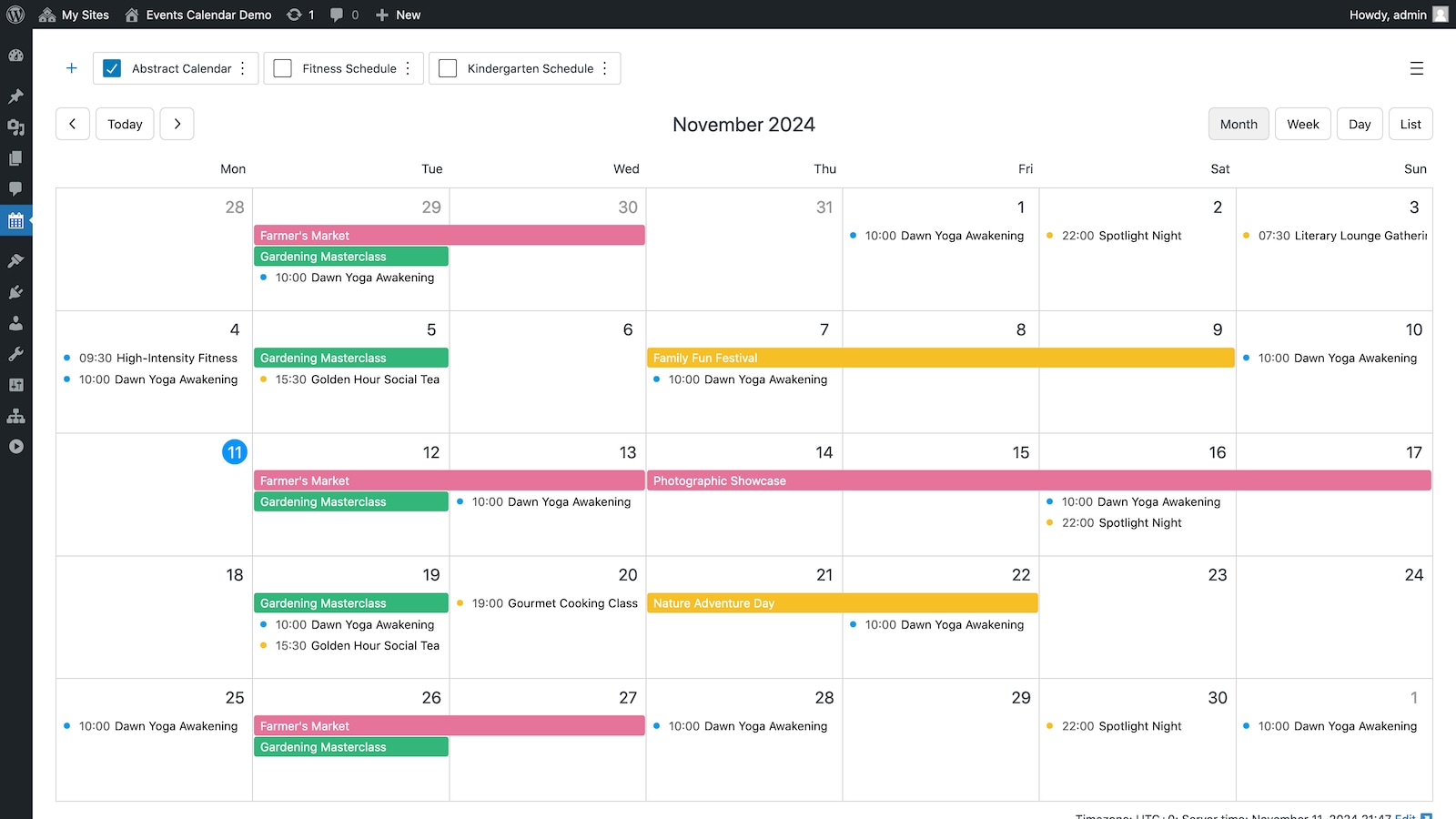This screenshot has width=1456, height=819.
Task: Switch to the List view
Action: 1410,124
